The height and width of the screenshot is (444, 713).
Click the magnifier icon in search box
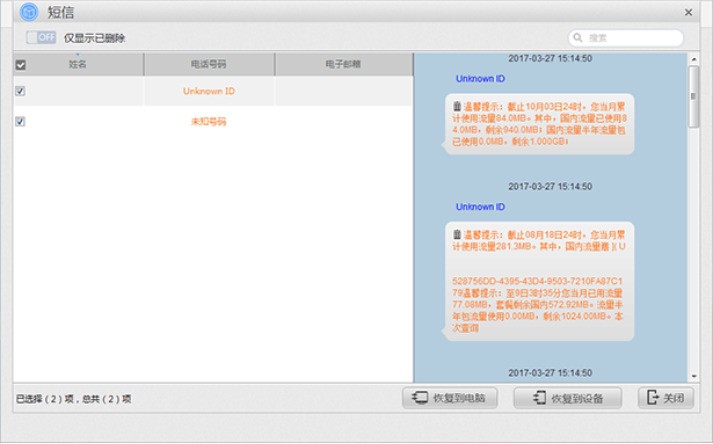click(579, 38)
